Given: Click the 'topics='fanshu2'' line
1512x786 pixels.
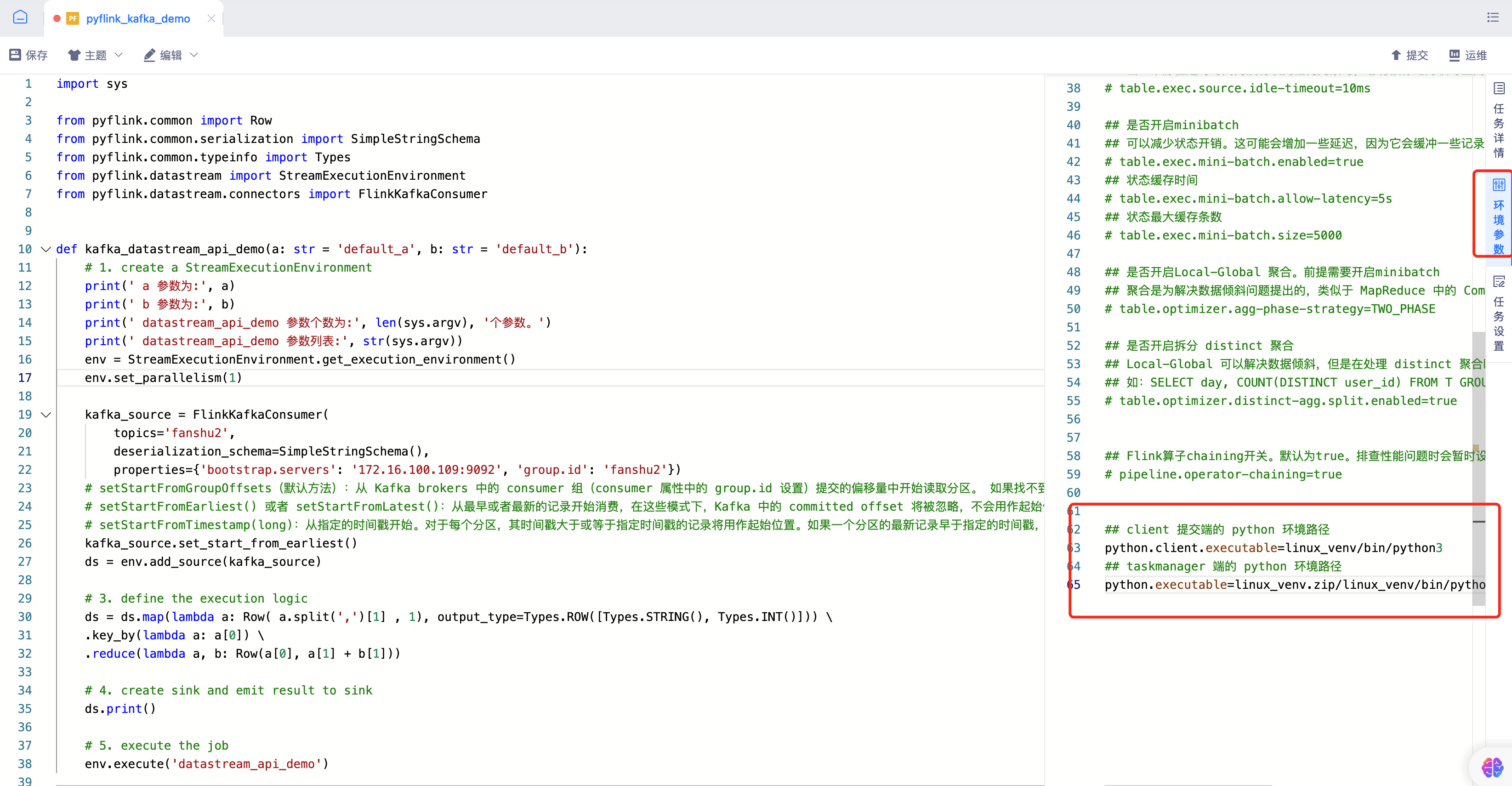Looking at the screenshot, I should [174, 433].
